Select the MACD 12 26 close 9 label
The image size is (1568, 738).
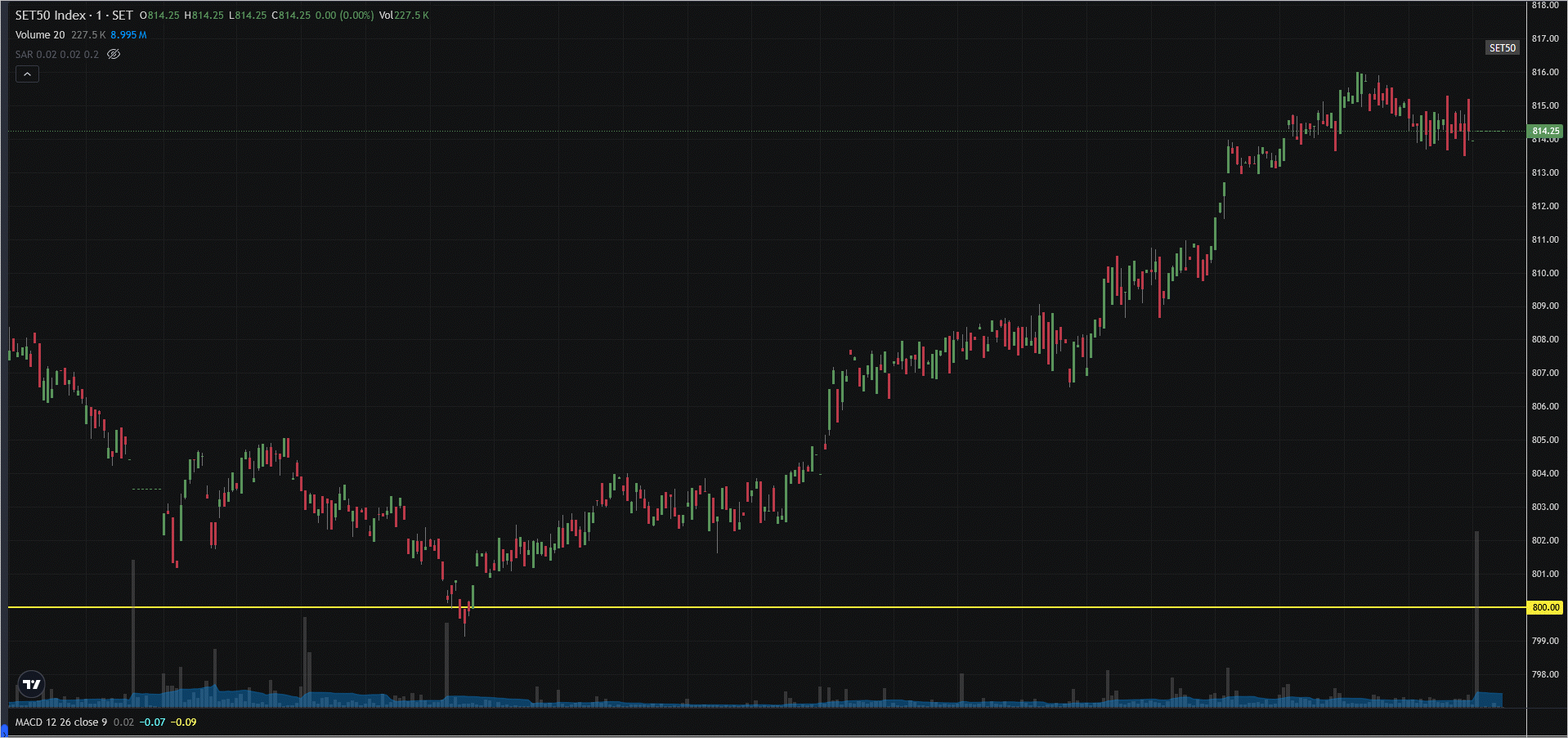coord(60,722)
